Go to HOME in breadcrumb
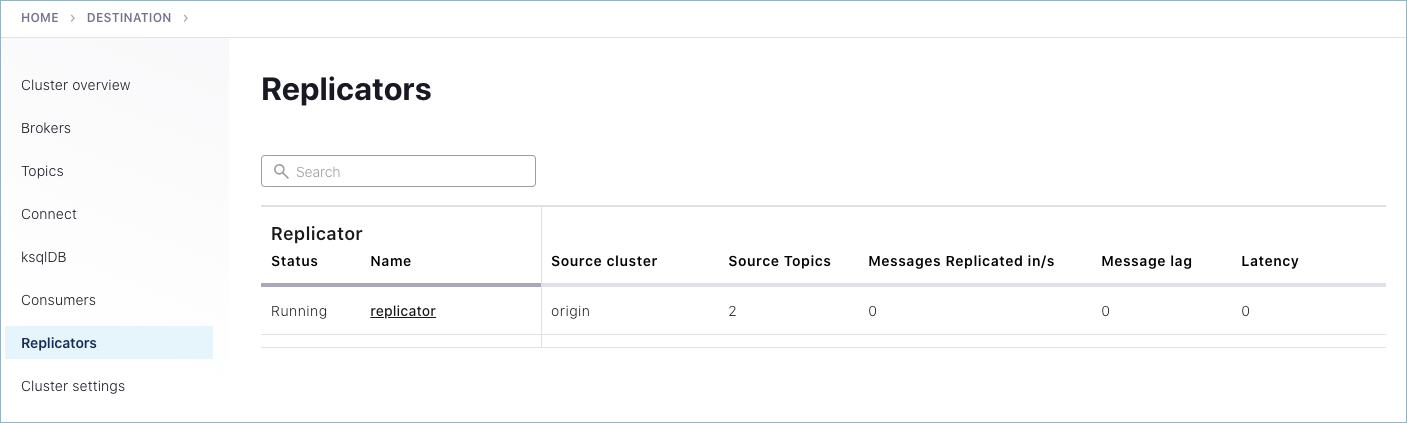1407x423 pixels. [x=40, y=18]
